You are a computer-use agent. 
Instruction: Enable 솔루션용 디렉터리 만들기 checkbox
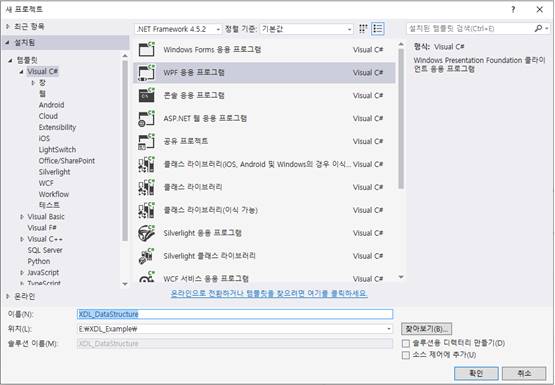click(x=406, y=343)
